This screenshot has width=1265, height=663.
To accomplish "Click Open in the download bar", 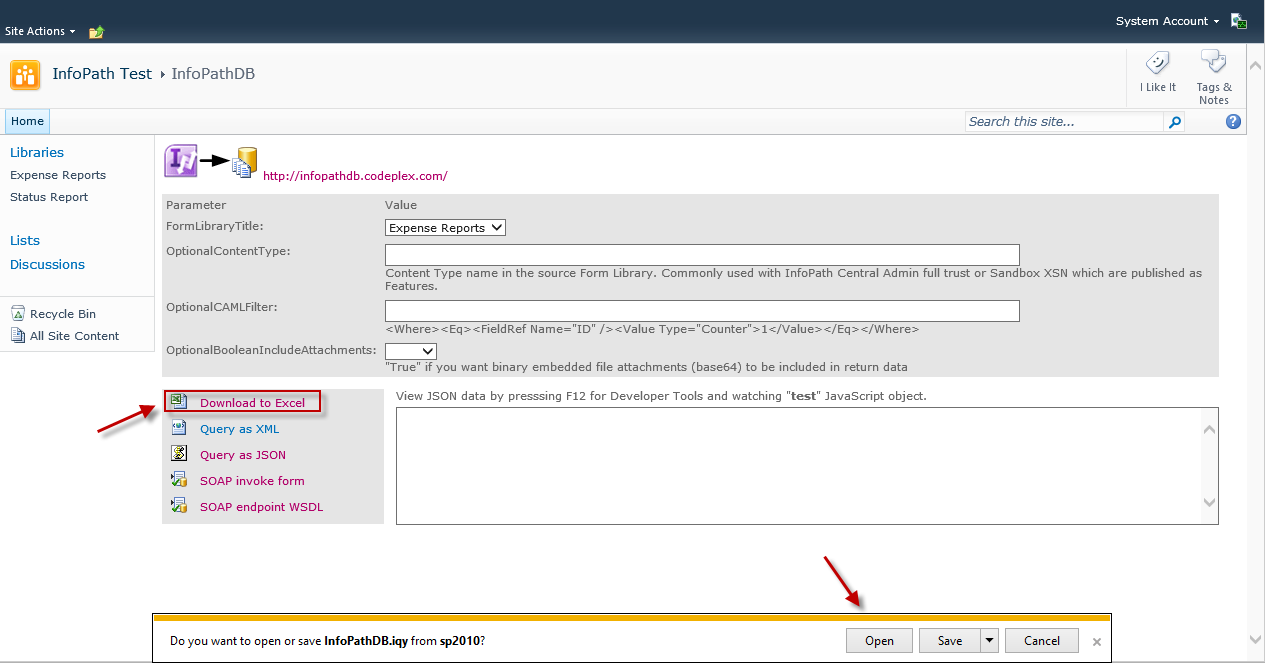I will point(879,641).
